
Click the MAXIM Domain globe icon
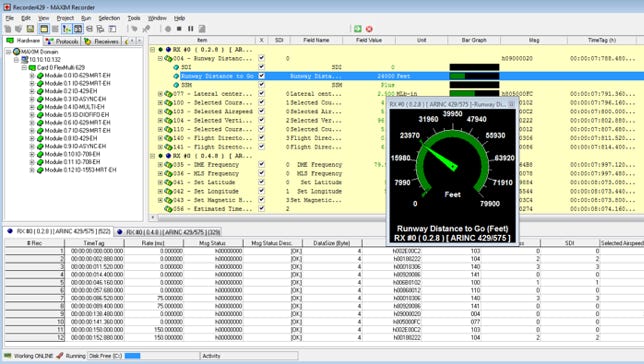coord(16,52)
